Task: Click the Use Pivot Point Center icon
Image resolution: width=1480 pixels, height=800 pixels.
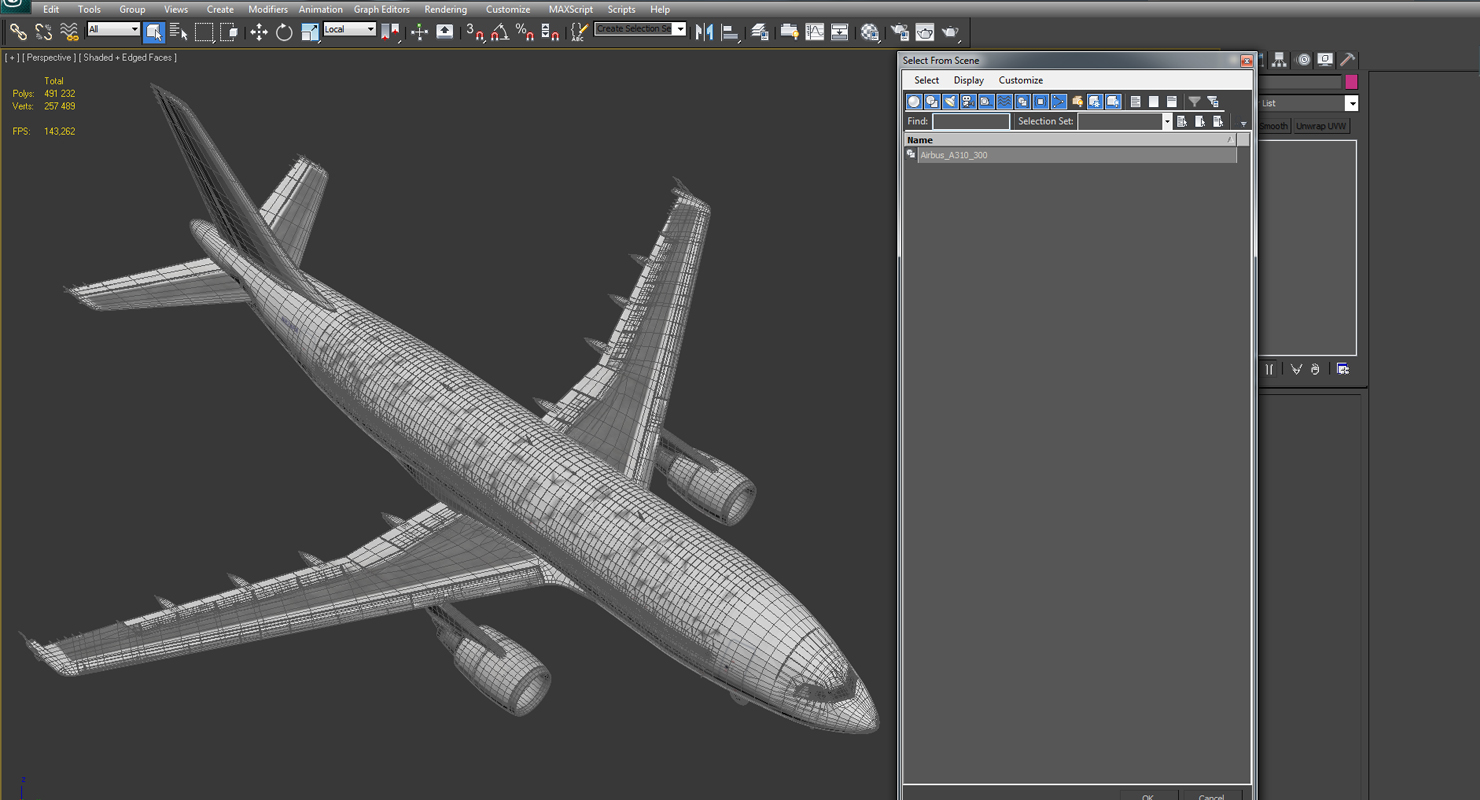Action: (390, 32)
